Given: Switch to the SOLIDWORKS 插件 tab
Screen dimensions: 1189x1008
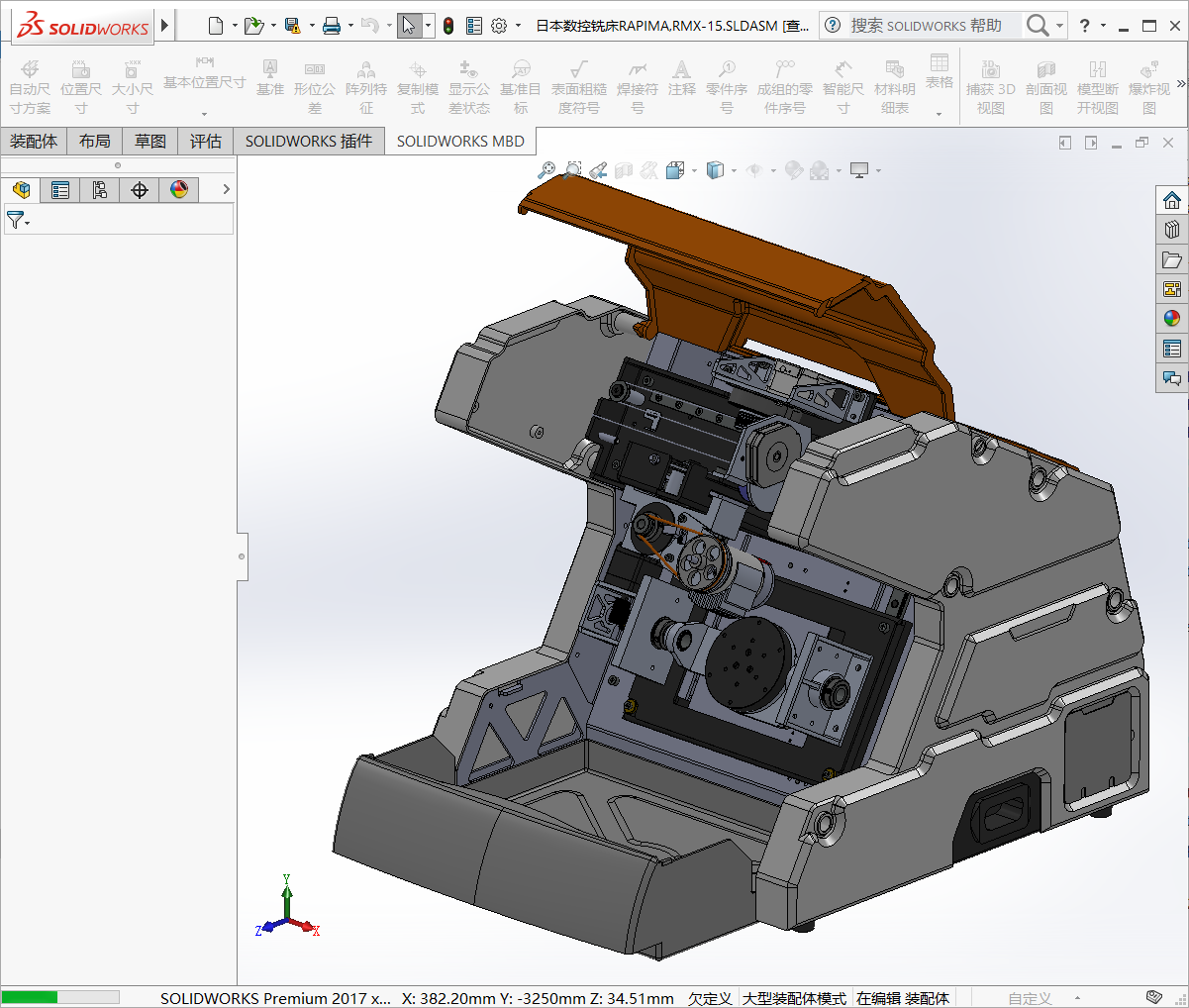Looking at the screenshot, I should 309,142.
